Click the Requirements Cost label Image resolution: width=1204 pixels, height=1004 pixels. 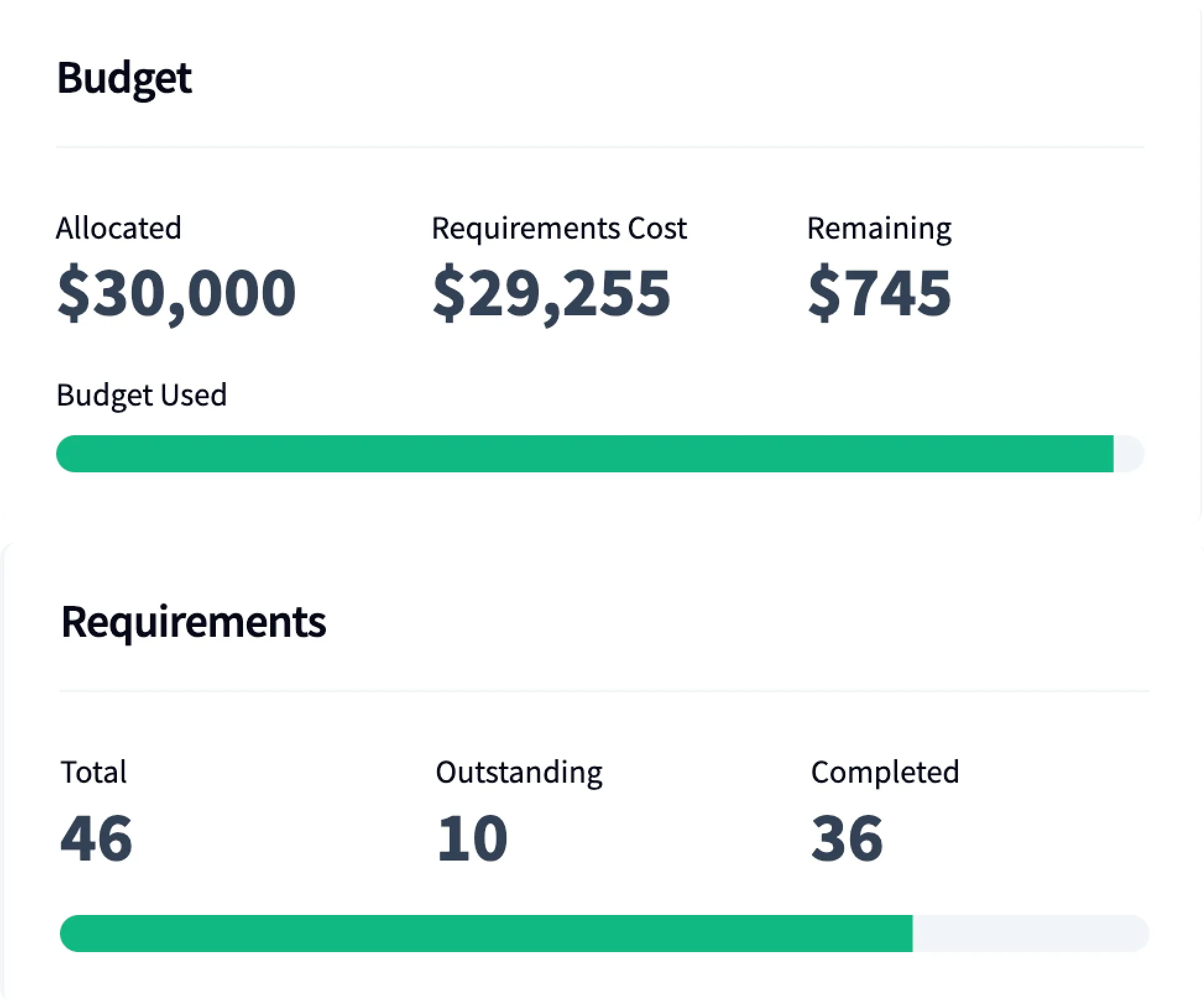click(559, 228)
